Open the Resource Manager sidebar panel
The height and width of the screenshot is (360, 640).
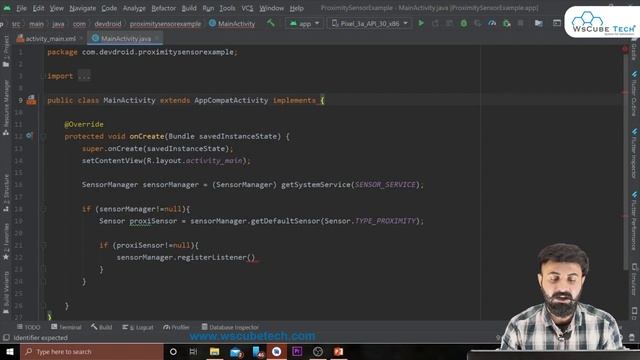[6, 108]
